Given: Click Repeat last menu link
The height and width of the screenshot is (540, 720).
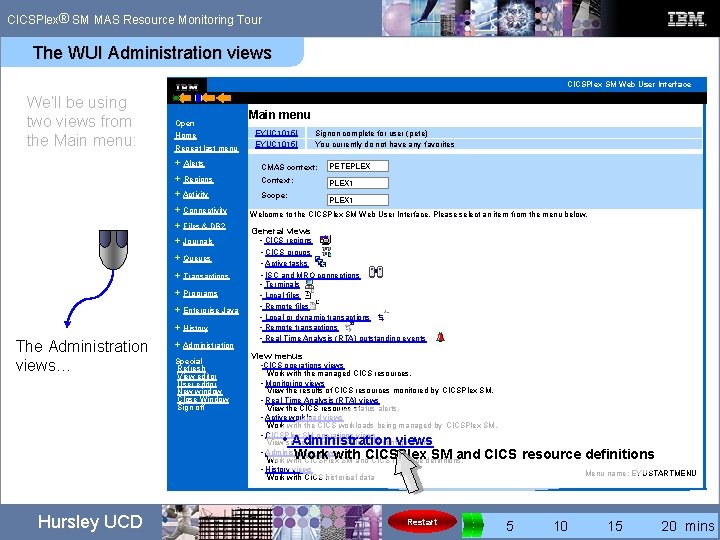Looking at the screenshot, I should point(206,148).
